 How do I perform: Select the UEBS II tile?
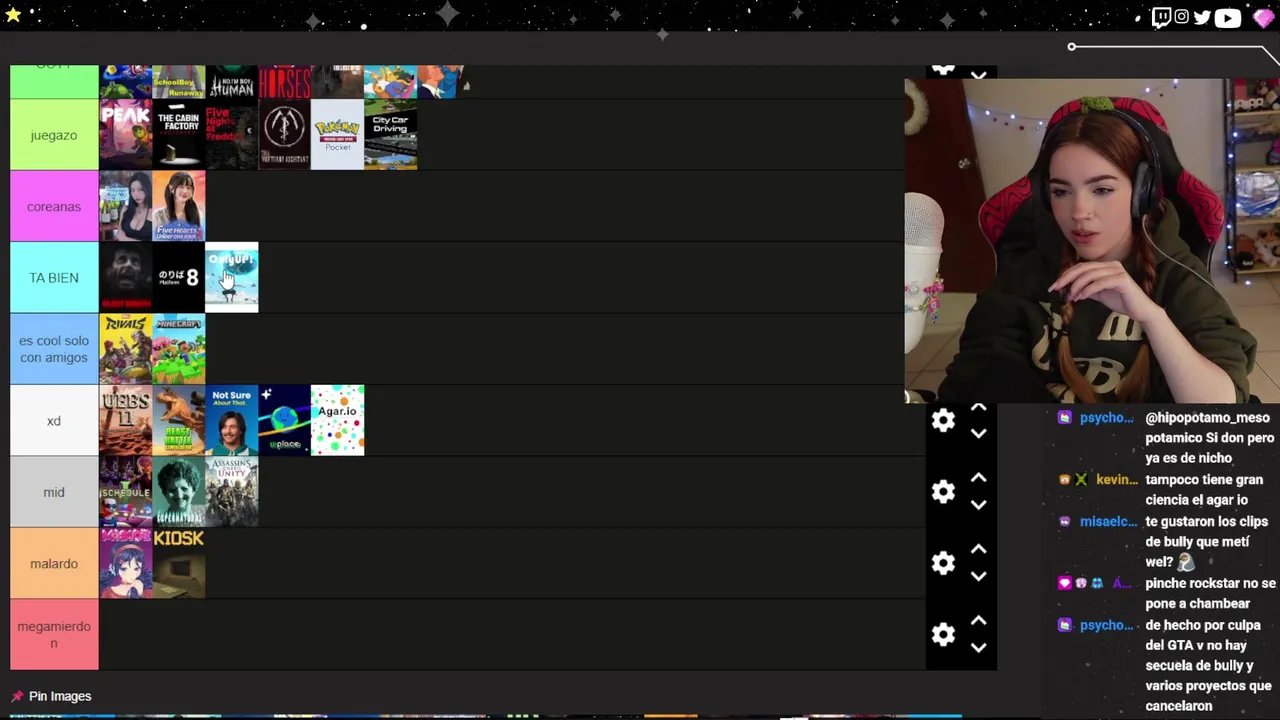tap(125, 420)
